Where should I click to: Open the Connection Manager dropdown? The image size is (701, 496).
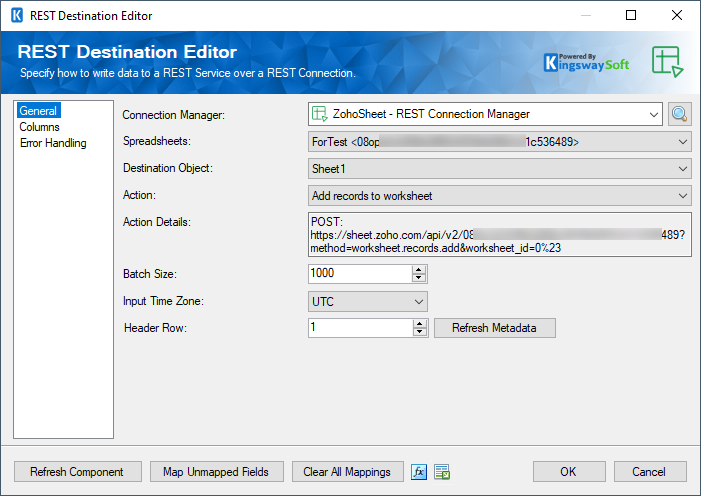pyautogui.click(x=653, y=114)
